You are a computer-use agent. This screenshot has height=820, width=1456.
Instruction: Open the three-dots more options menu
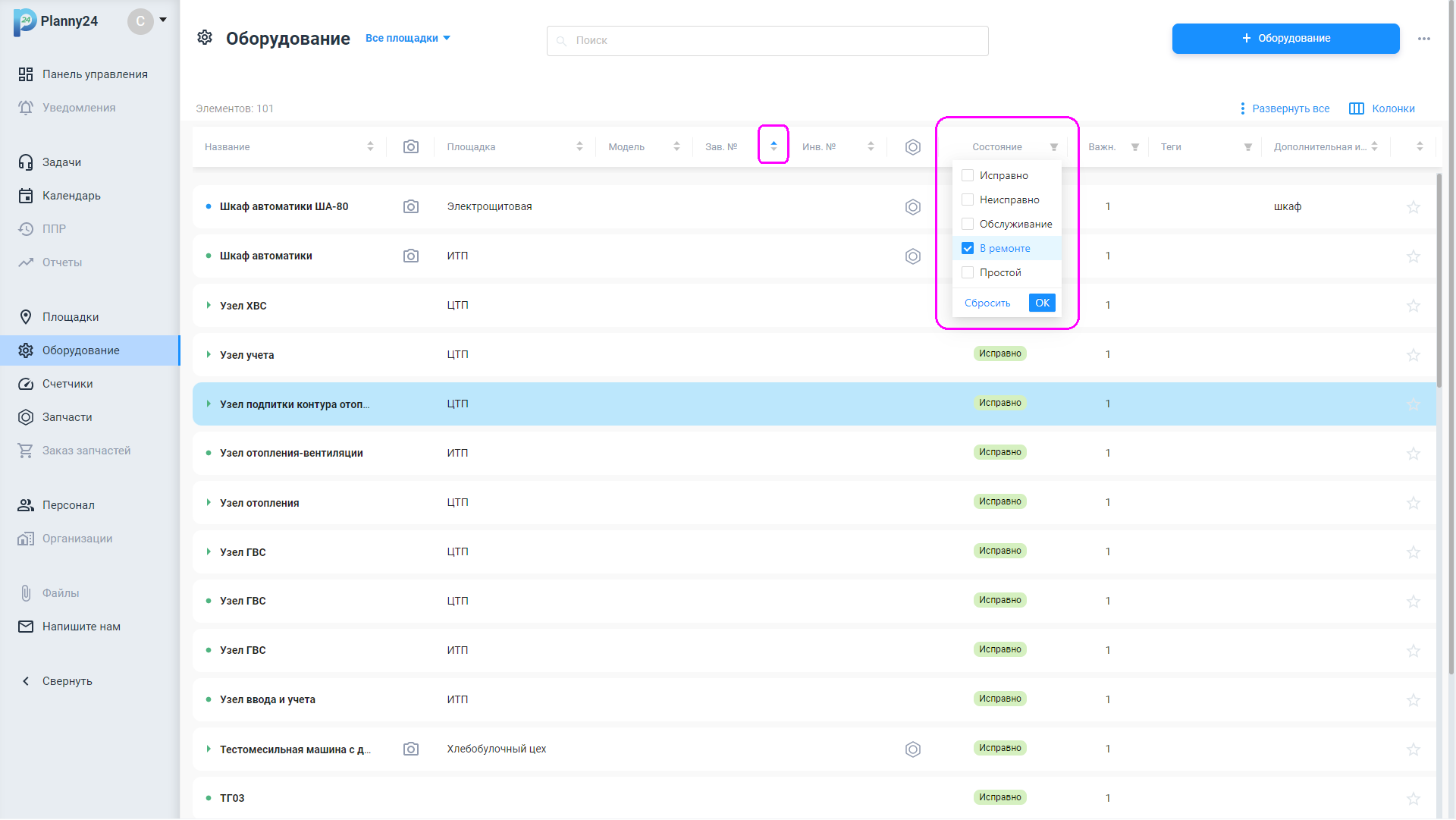[1424, 39]
